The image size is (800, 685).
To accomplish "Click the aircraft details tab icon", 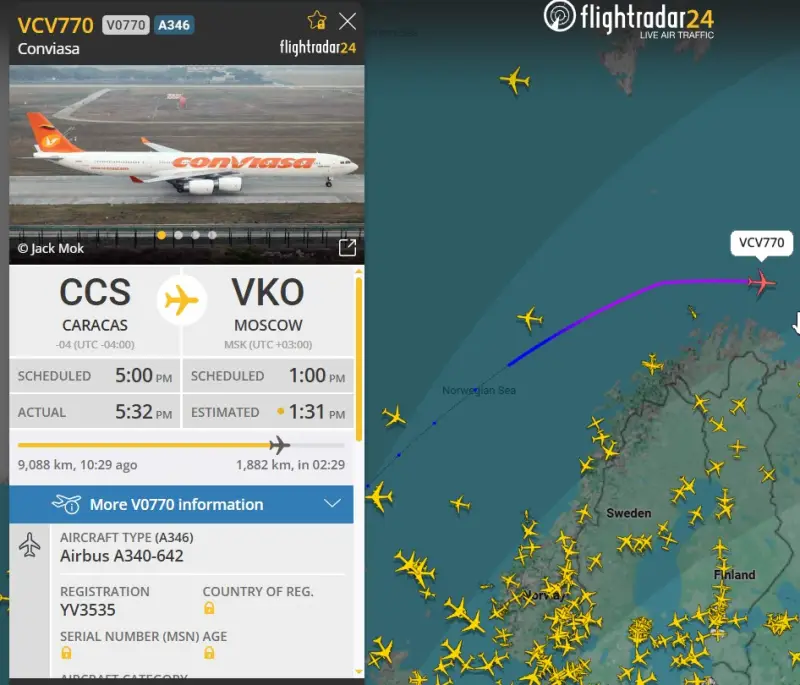I will click(30, 545).
